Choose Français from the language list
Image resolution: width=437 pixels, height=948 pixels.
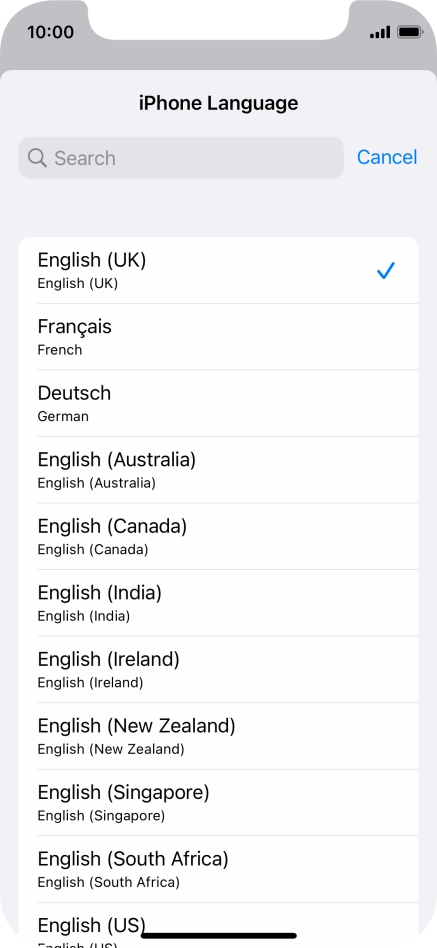tap(218, 337)
